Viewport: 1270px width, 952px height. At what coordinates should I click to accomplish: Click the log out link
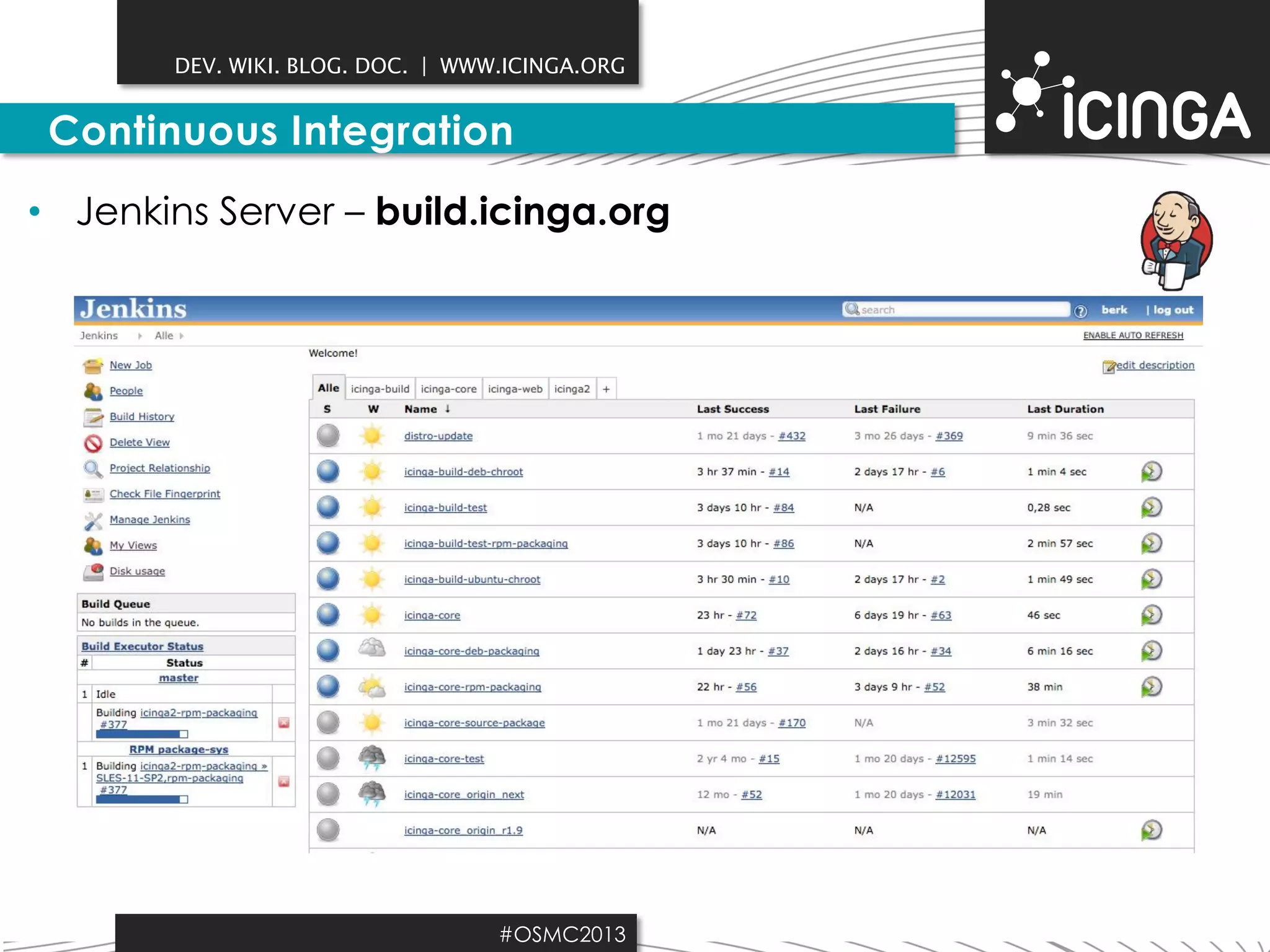pos(1173,310)
